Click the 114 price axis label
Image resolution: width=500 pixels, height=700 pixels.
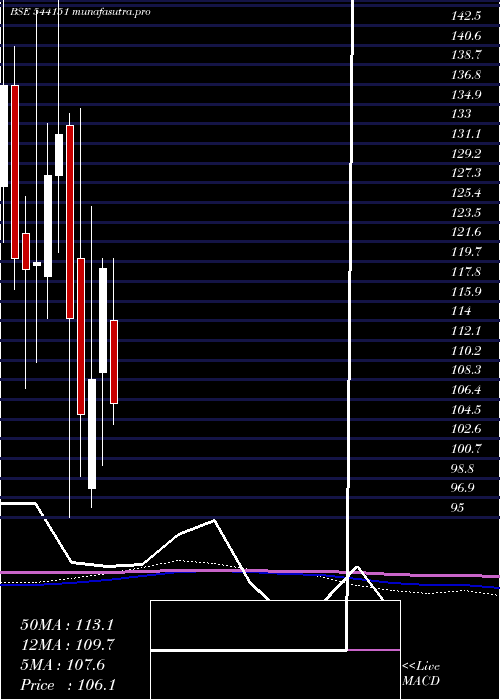coord(461,311)
